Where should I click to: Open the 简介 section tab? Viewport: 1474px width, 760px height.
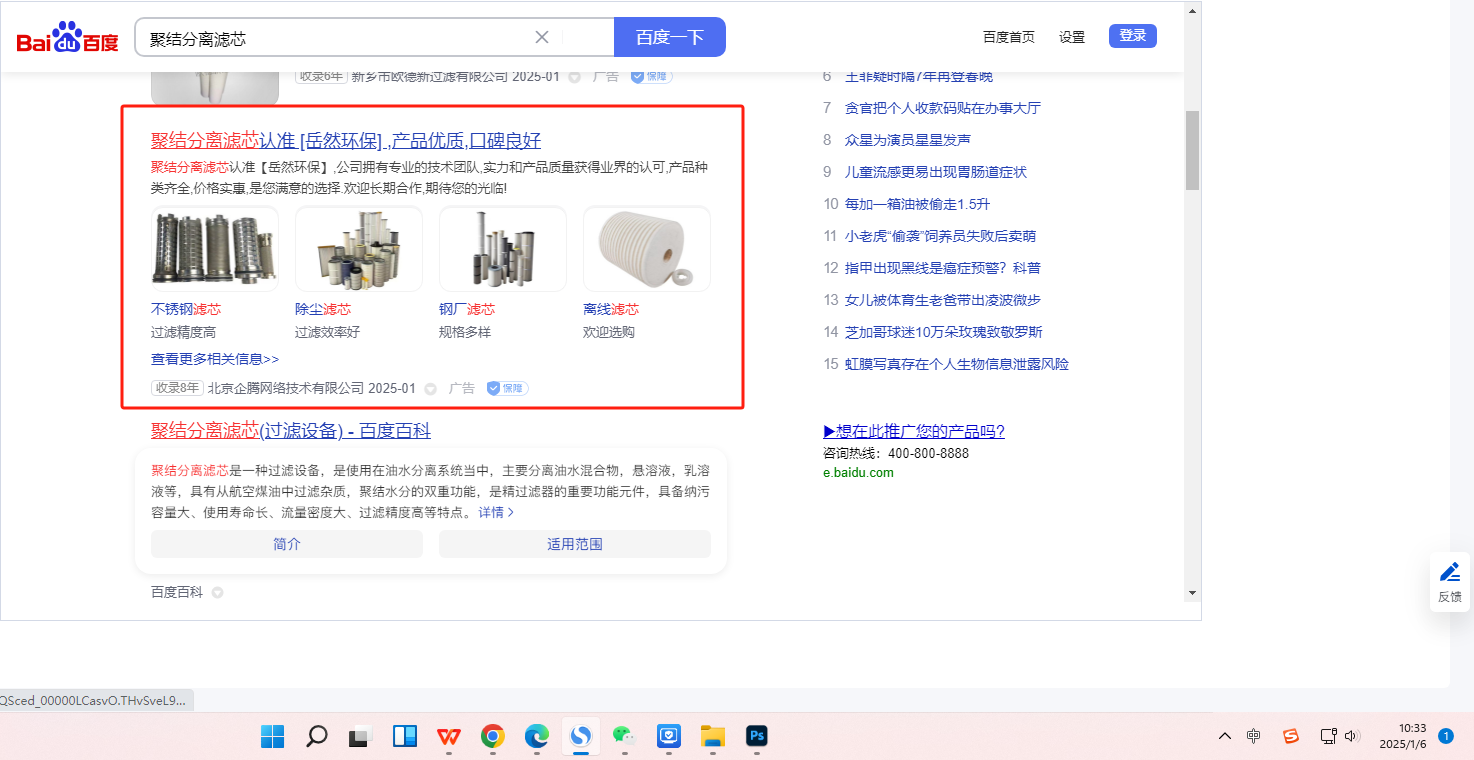point(287,544)
